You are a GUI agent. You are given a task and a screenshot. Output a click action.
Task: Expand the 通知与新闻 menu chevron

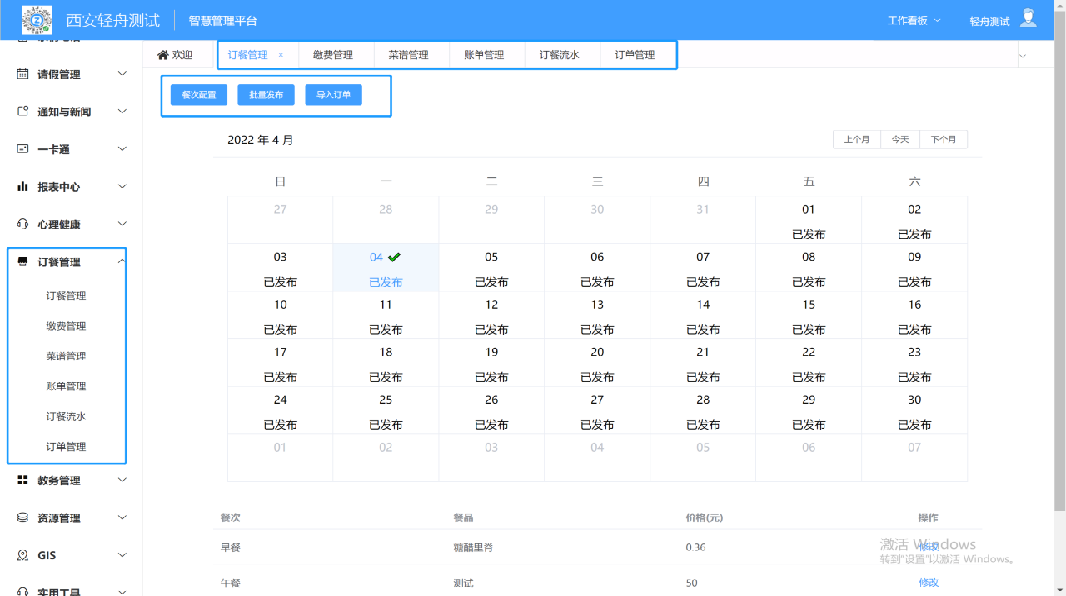coord(122,111)
